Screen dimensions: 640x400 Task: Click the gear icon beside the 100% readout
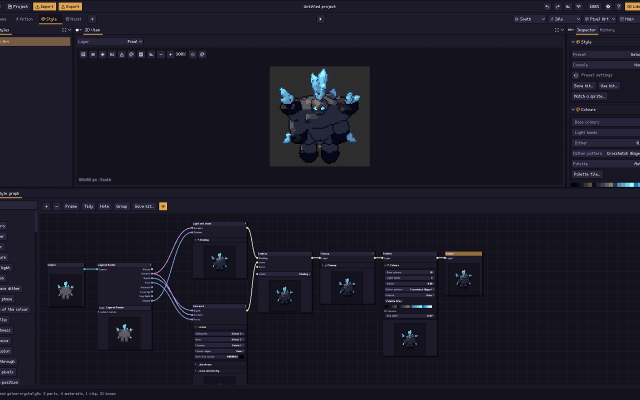click(608, 7)
